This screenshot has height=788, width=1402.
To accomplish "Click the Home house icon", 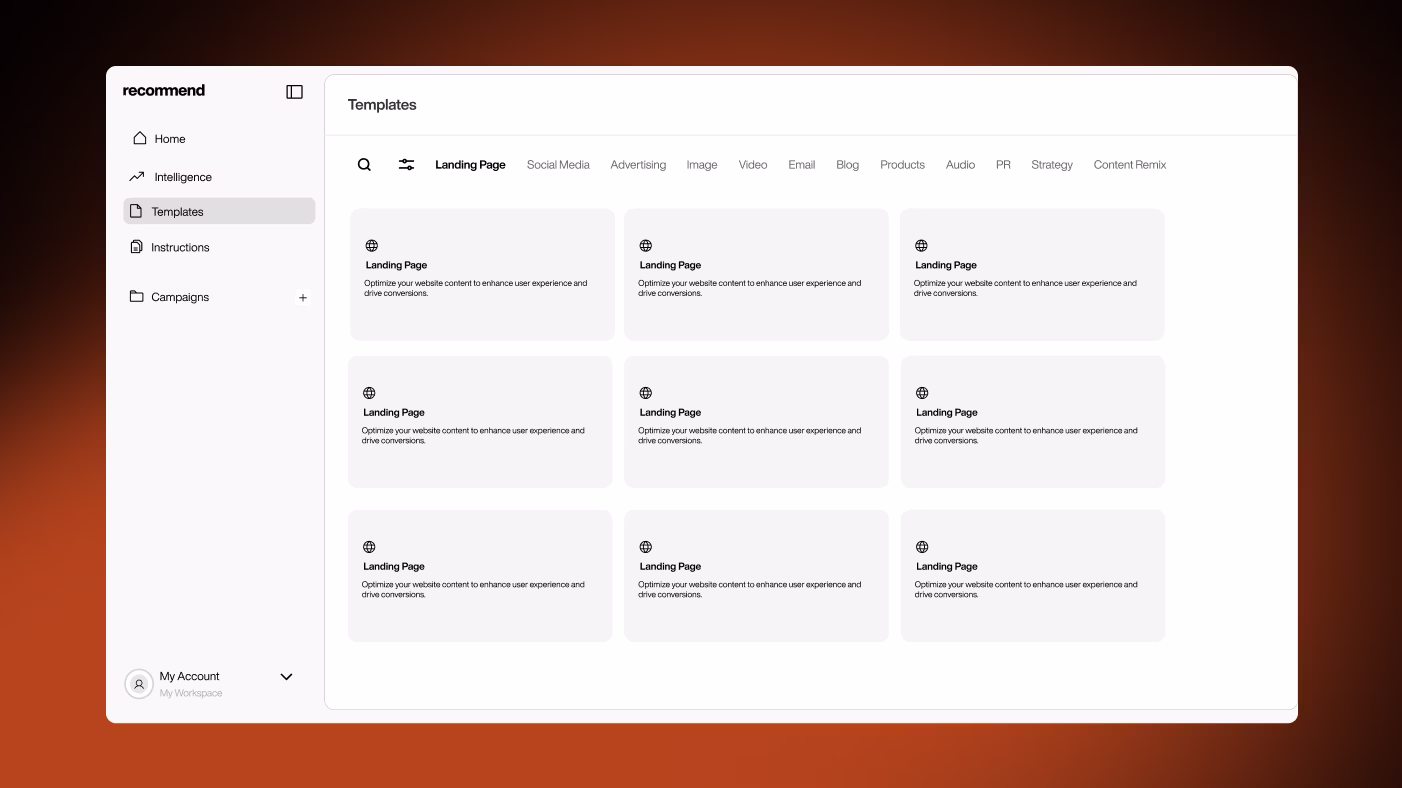I will click(140, 138).
